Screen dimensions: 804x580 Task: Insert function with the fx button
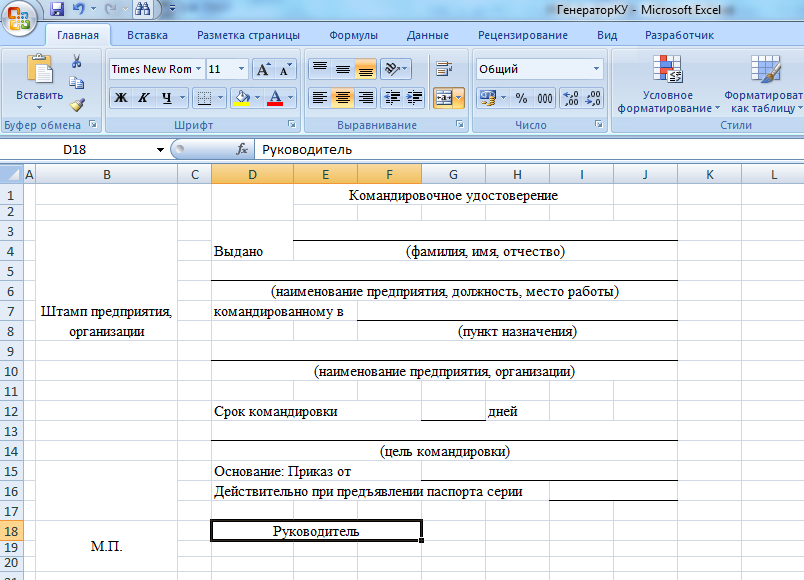click(242, 149)
